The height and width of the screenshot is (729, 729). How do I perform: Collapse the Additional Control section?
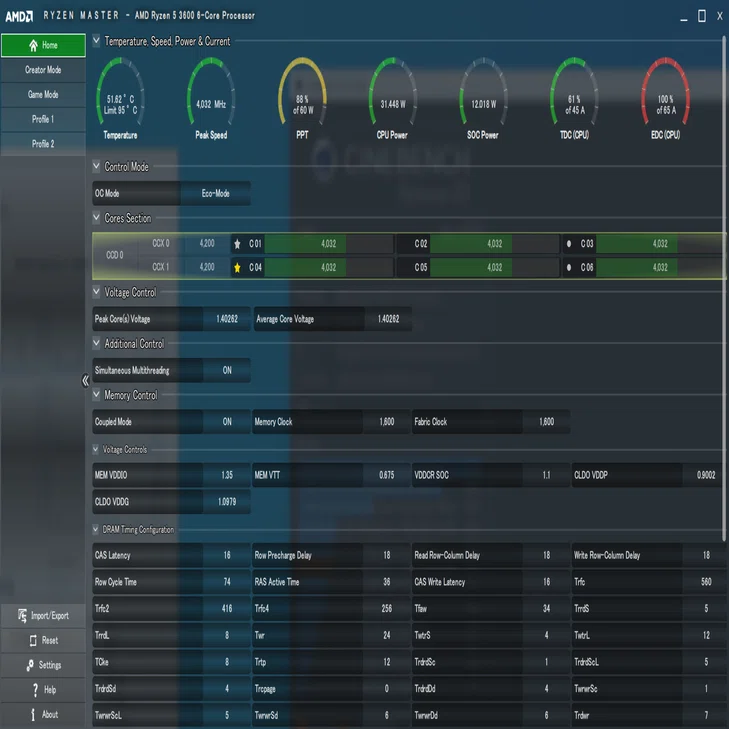(x=96, y=343)
